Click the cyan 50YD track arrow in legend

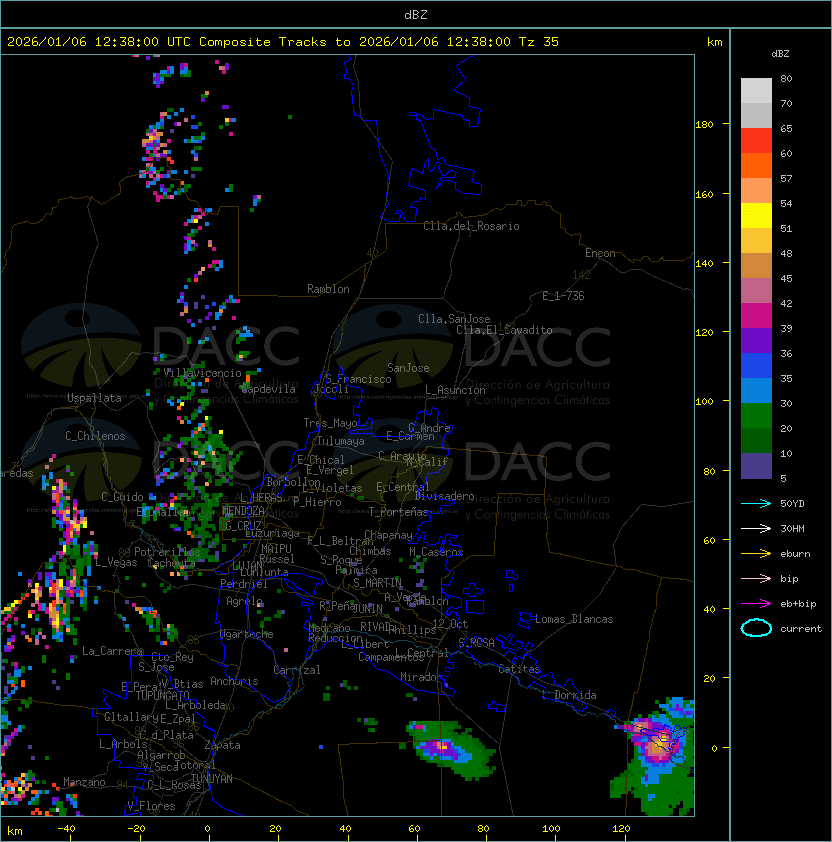click(756, 503)
